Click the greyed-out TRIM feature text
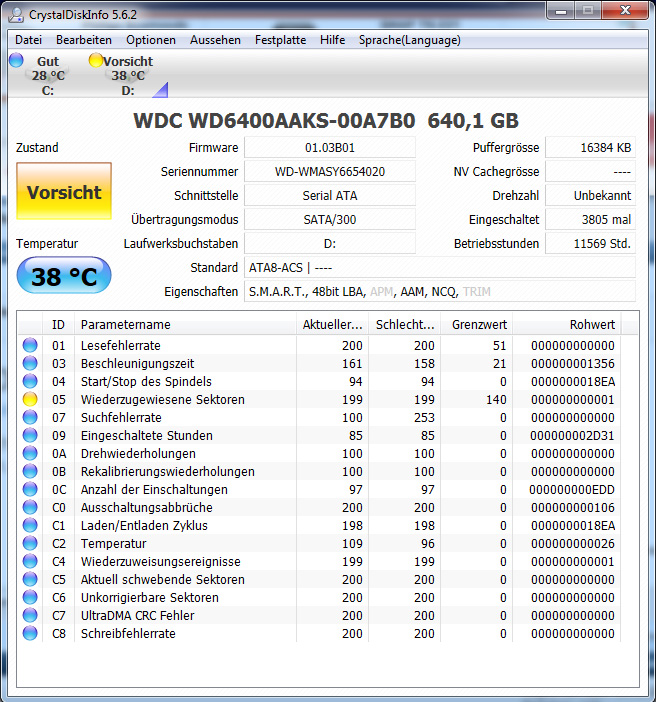 click(x=476, y=292)
